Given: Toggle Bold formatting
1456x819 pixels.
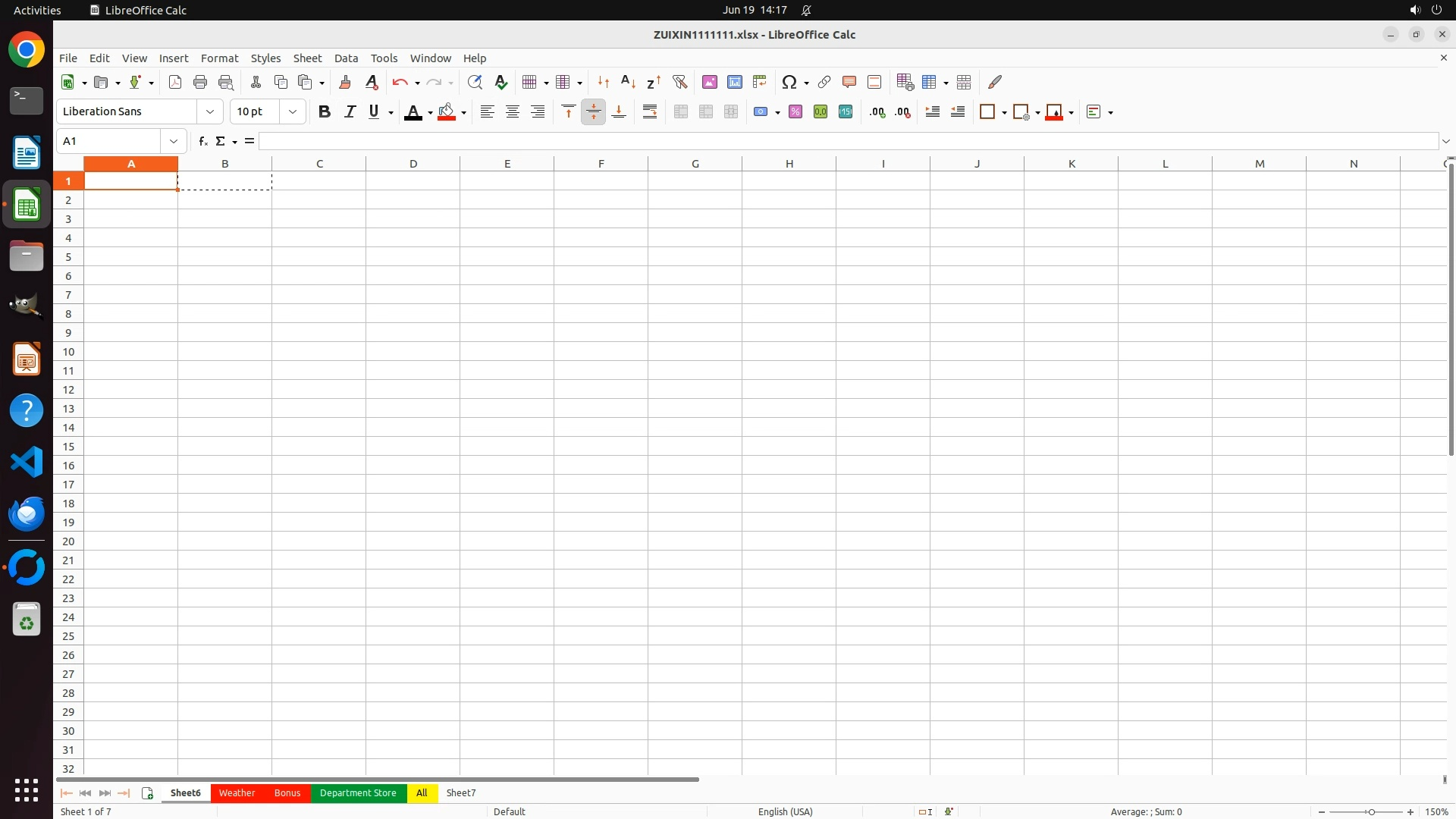Looking at the screenshot, I should pos(325,111).
